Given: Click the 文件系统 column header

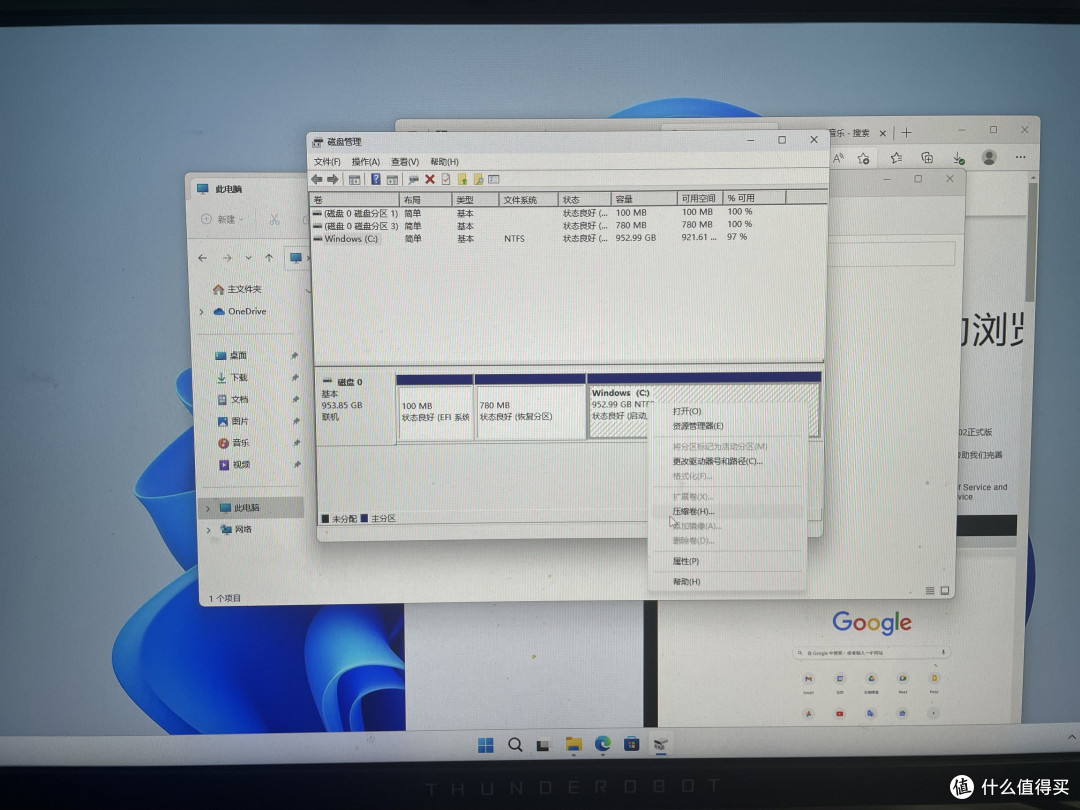Looking at the screenshot, I should [528, 200].
